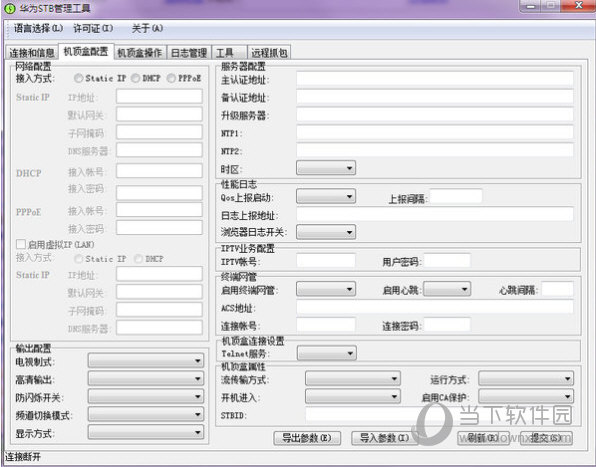Image resolution: width=596 pixels, height=467 pixels.
Task: Click the IPTV帐号 input field
Action: [326, 261]
